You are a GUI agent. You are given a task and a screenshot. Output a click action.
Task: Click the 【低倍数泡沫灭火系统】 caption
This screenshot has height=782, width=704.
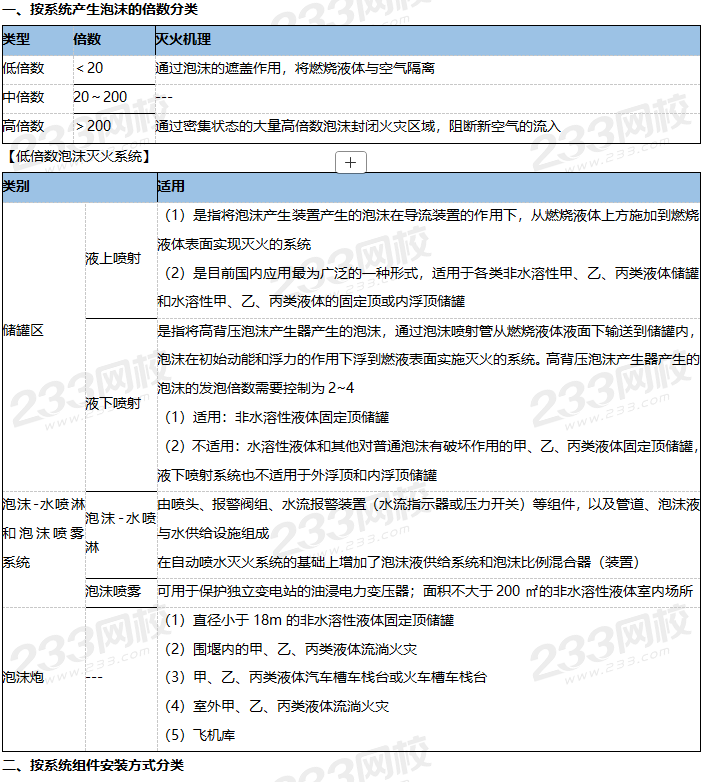click(x=78, y=155)
